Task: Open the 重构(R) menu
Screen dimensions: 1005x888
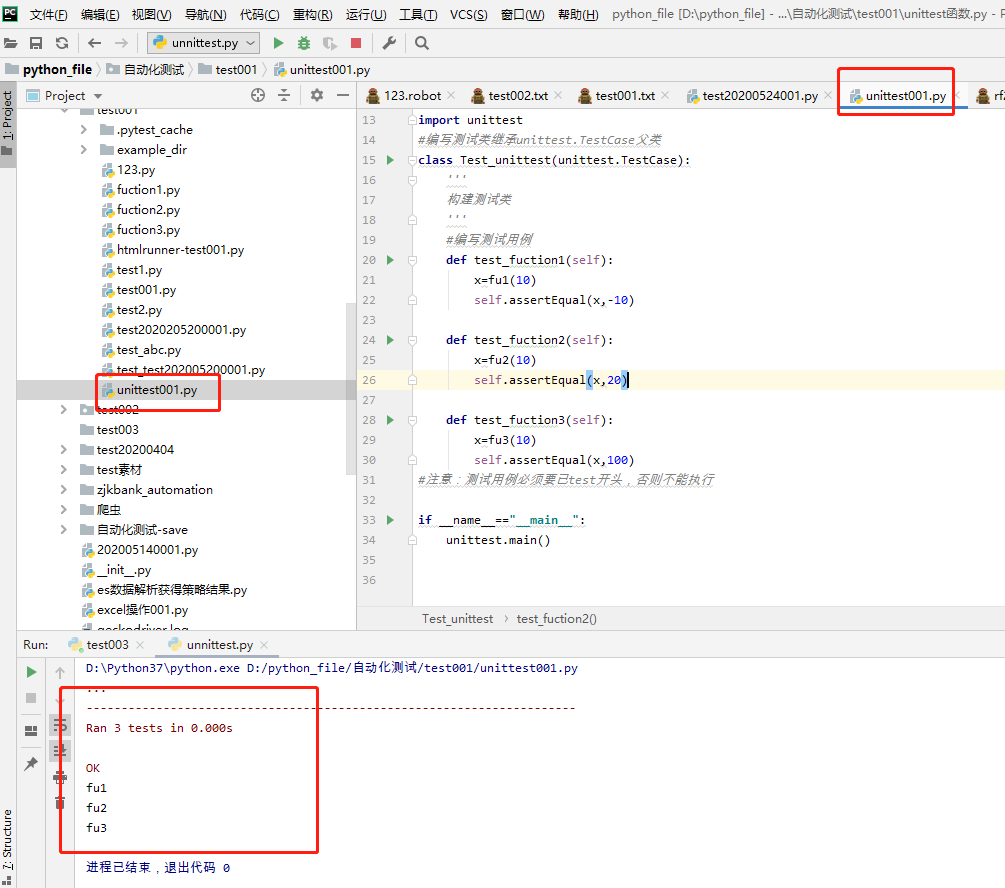Action: 313,14
